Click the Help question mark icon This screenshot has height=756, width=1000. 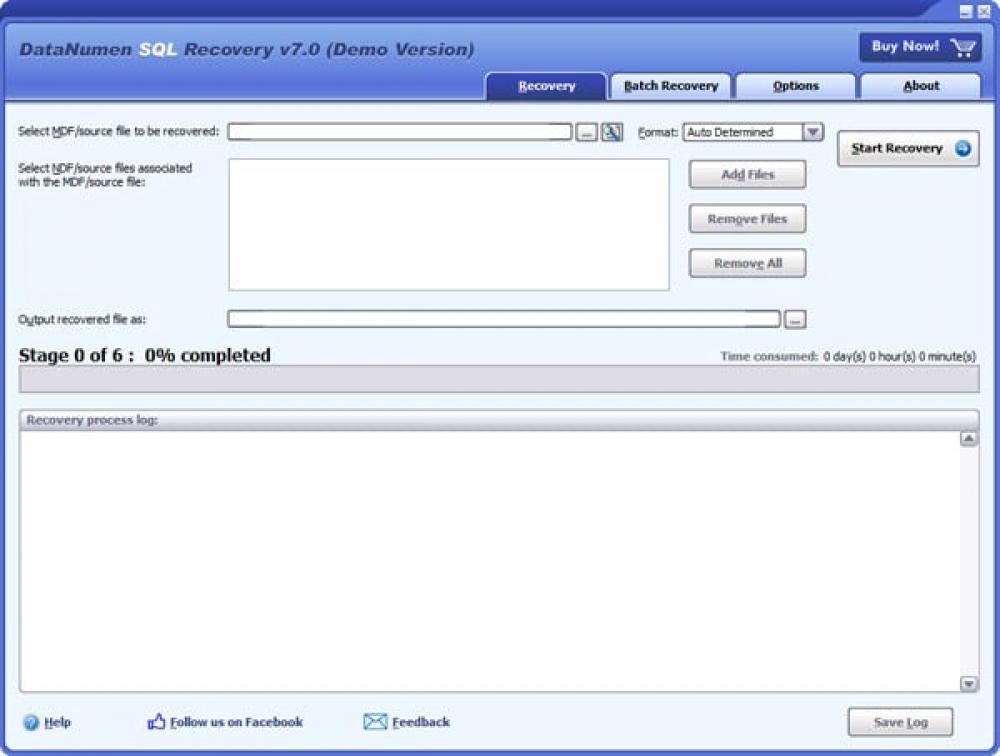[33, 721]
